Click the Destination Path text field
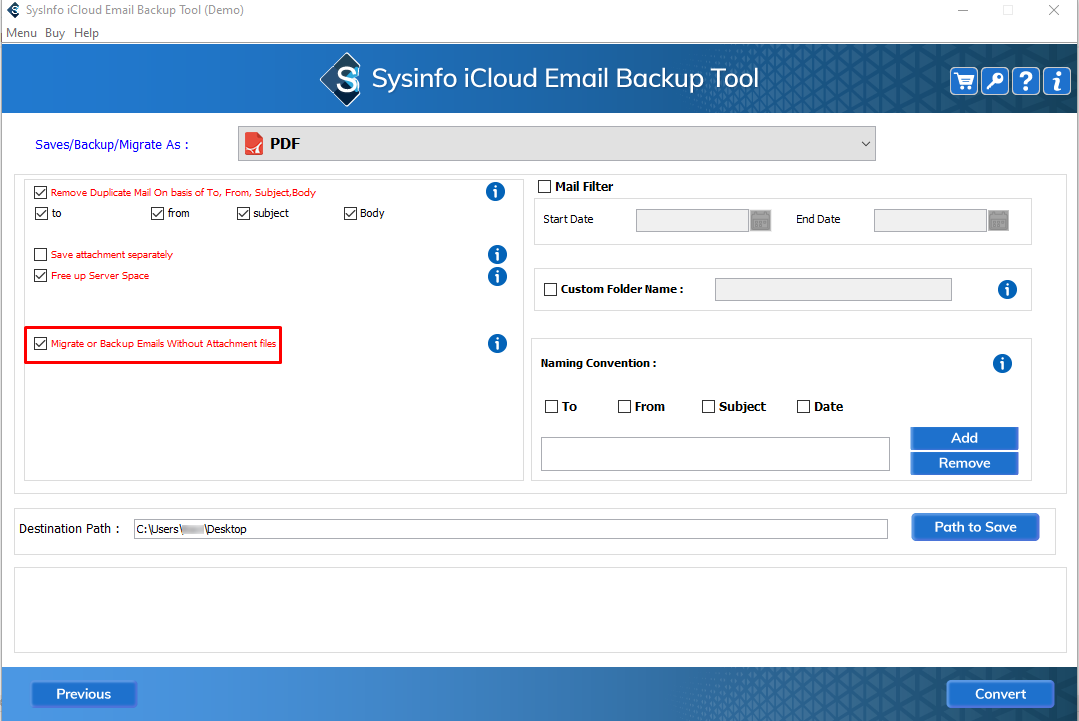The height and width of the screenshot is (721, 1079). tap(510, 529)
